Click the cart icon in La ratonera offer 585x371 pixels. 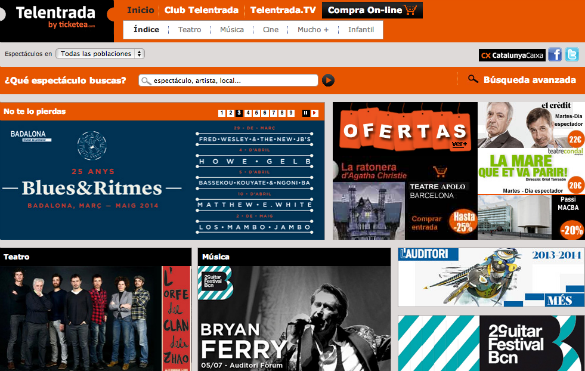coord(440,171)
